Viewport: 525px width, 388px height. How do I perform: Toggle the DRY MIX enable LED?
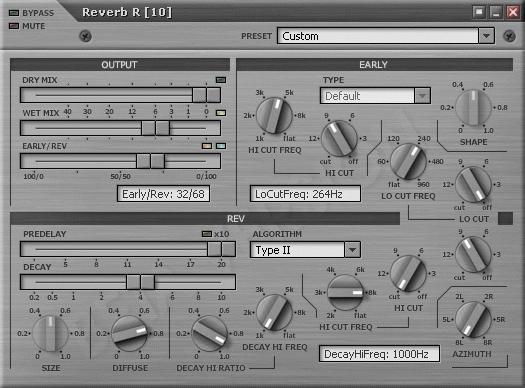pyautogui.click(x=221, y=80)
